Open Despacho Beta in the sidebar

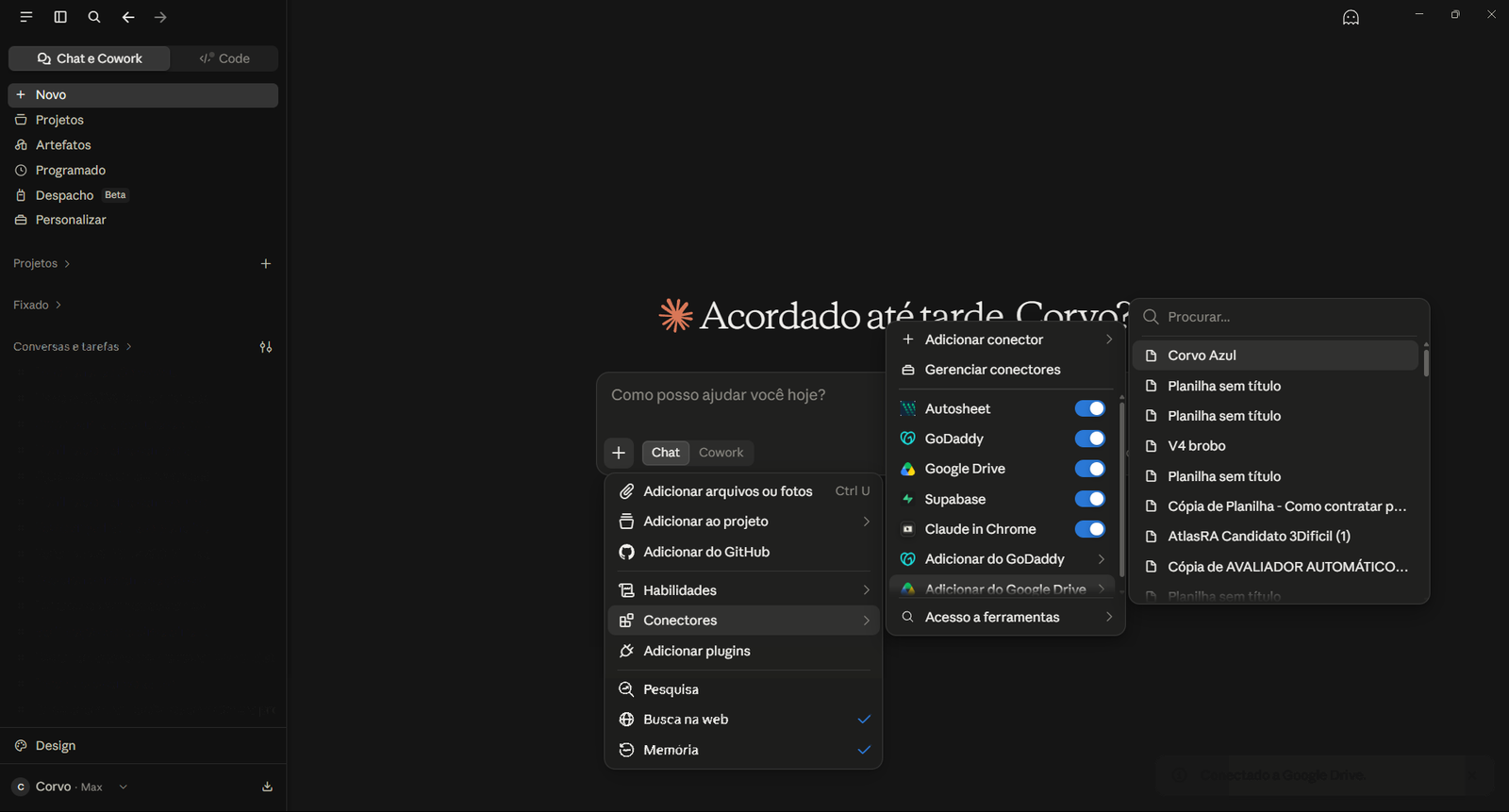click(x=143, y=195)
